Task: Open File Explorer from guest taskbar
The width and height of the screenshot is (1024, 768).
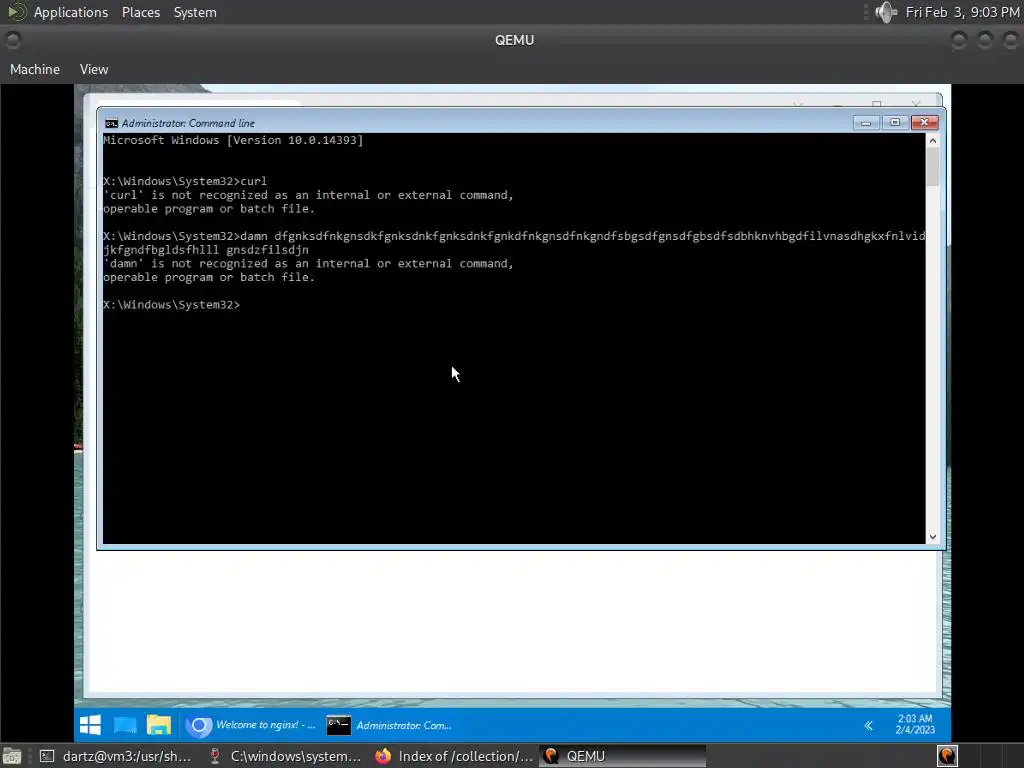Action: point(159,725)
